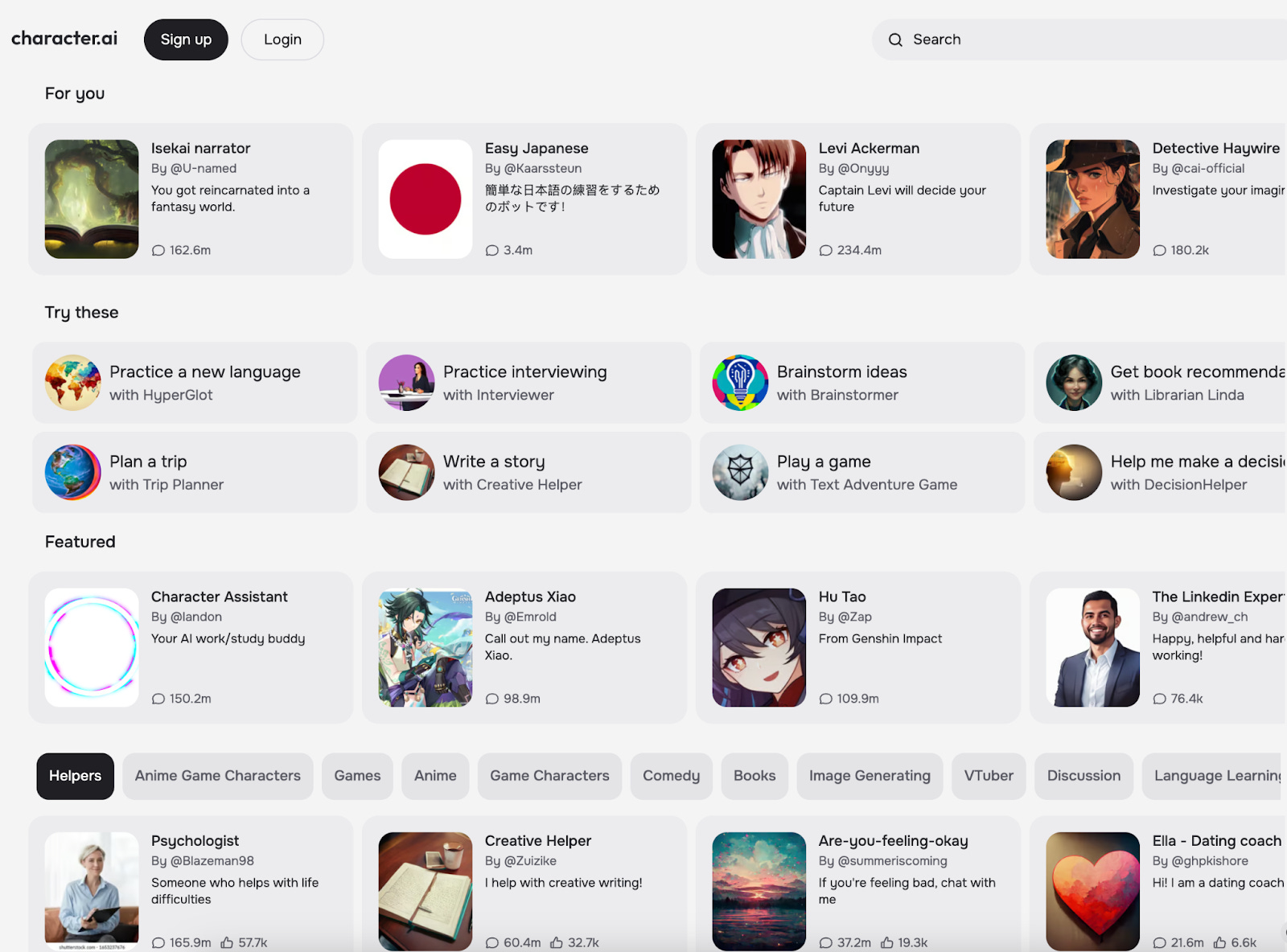Viewport: 1287px width, 952px height.
Task: Switch to Image Generating tab
Action: tap(870, 776)
